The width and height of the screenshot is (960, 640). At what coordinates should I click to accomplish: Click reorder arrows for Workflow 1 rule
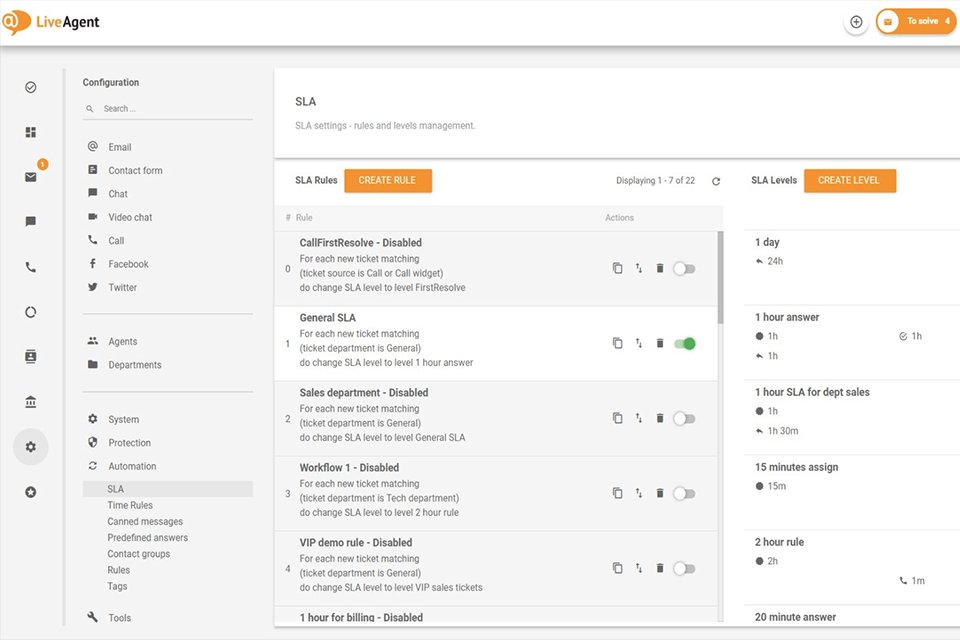(x=639, y=493)
